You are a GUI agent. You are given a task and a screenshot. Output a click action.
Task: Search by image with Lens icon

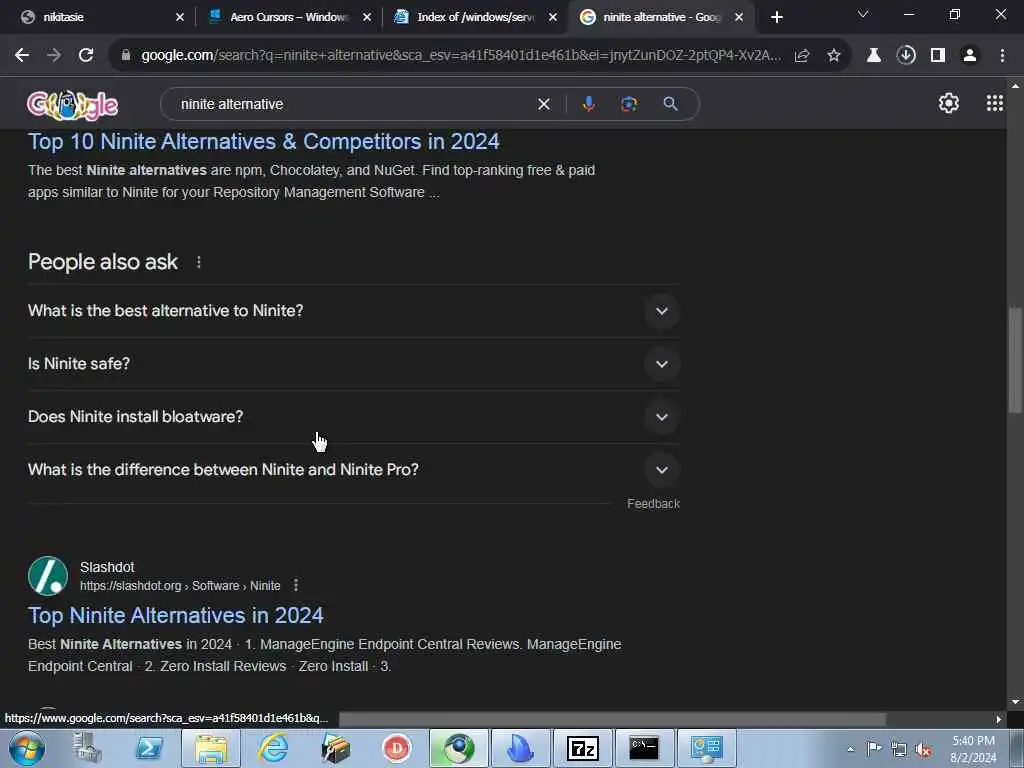(x=629, y=104)
